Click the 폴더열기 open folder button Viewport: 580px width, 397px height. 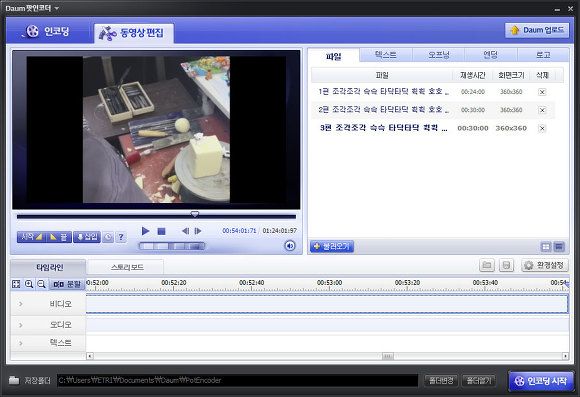[x=479, y=380]
